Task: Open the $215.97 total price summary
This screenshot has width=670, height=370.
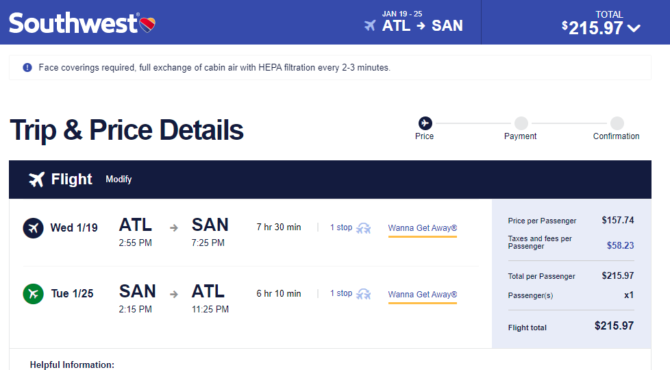Action: pyautogui.click(x=592, y=28)
